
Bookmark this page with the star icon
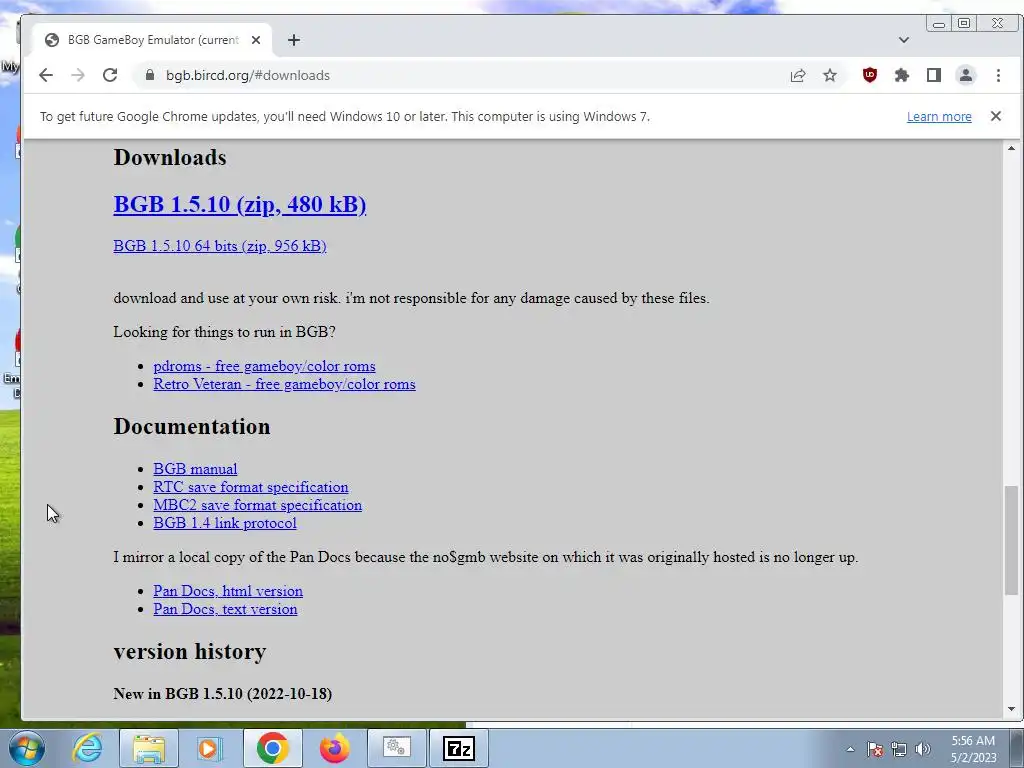click(x=829, y=75)
